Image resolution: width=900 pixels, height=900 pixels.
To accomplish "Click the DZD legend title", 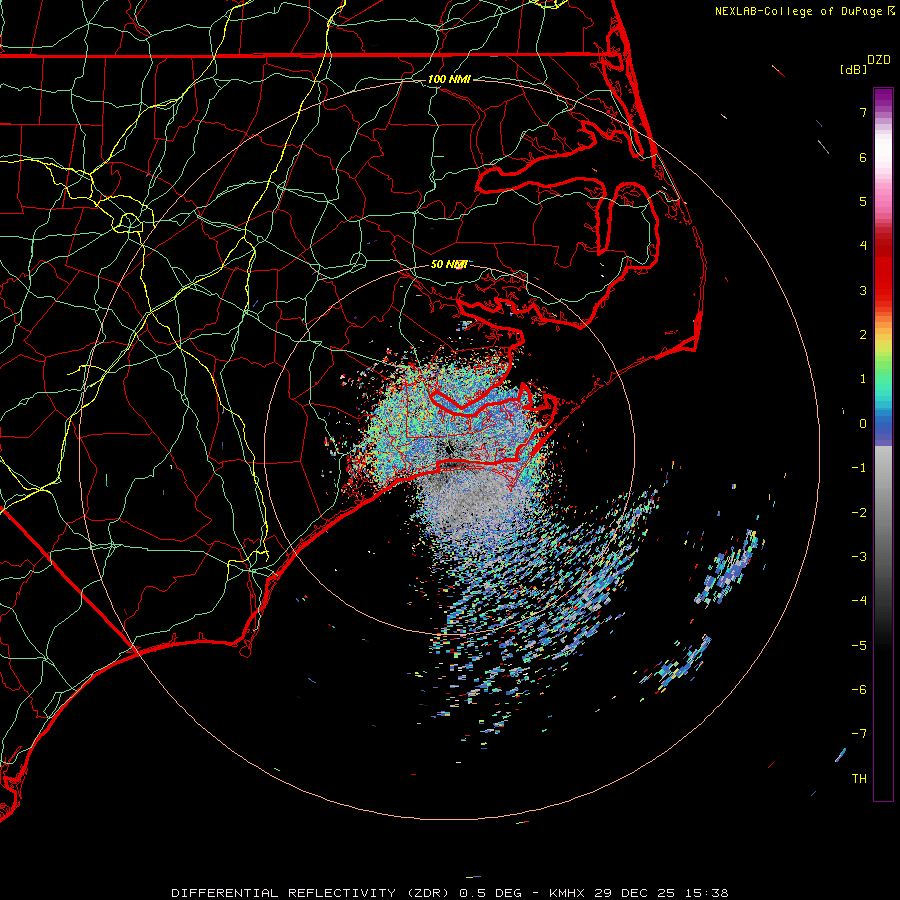I will pos(879,60).
